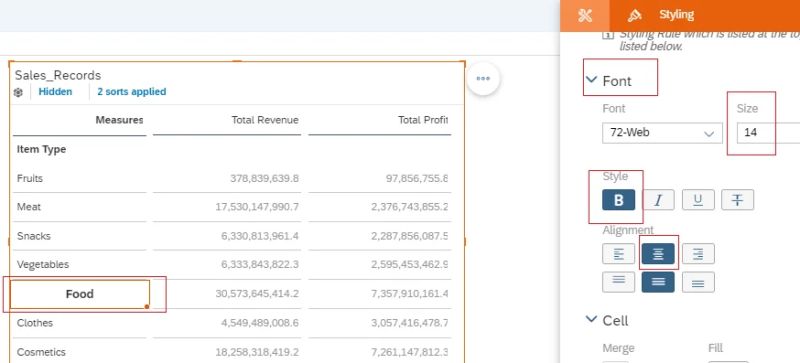Select the Food cell

click(x=80, y=294)
